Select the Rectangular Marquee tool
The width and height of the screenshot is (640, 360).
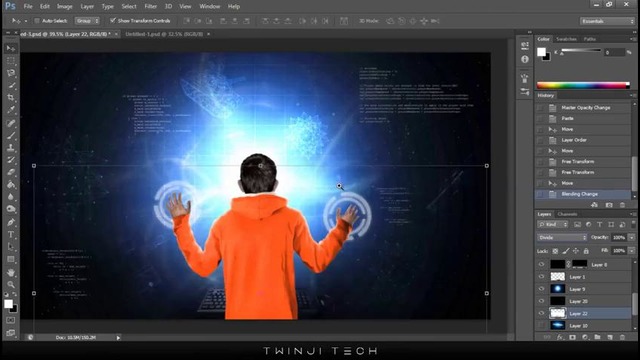coord(11,61)
